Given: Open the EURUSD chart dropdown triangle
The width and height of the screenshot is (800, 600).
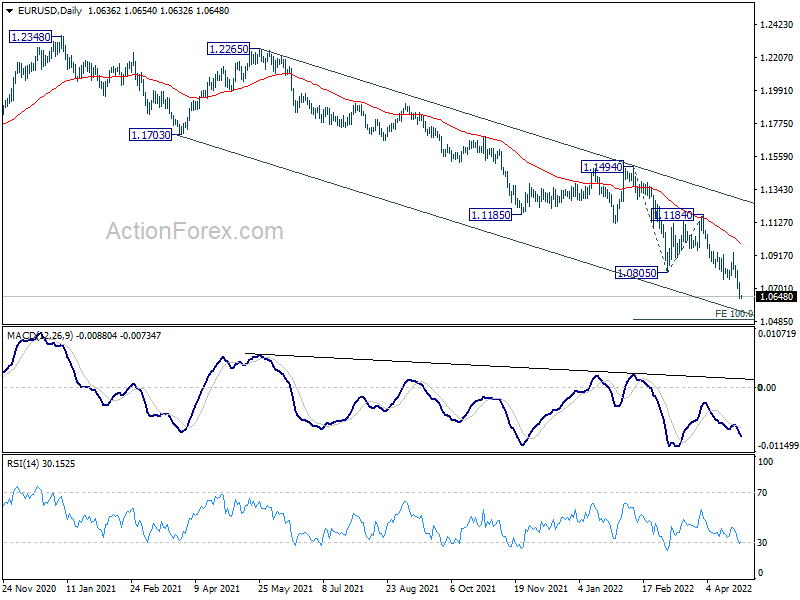Looking at the screenshot, I should click(x=9, y=11).
